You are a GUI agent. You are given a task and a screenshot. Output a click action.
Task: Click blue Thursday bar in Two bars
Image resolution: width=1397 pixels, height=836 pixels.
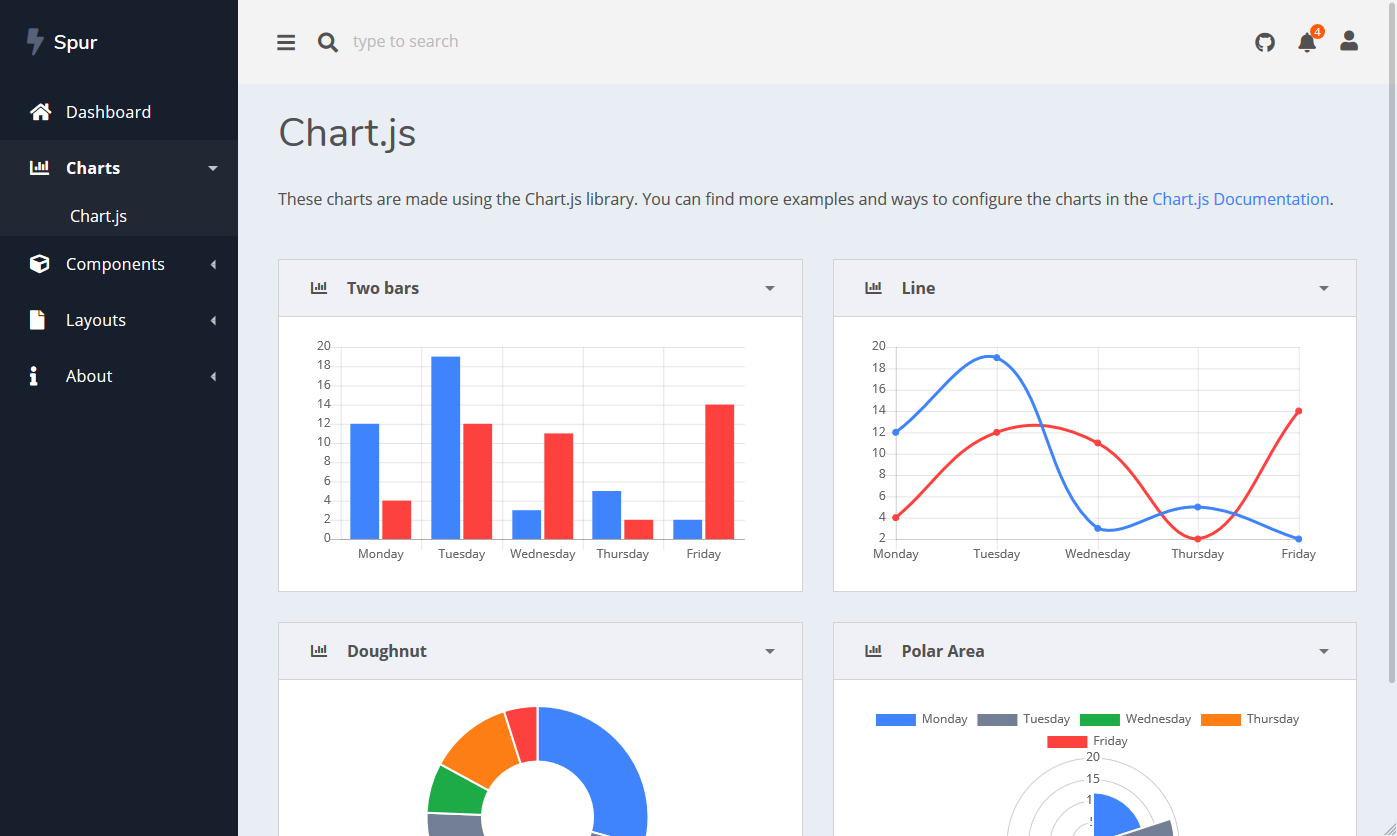pyautogui.click(x=607, y=515)
